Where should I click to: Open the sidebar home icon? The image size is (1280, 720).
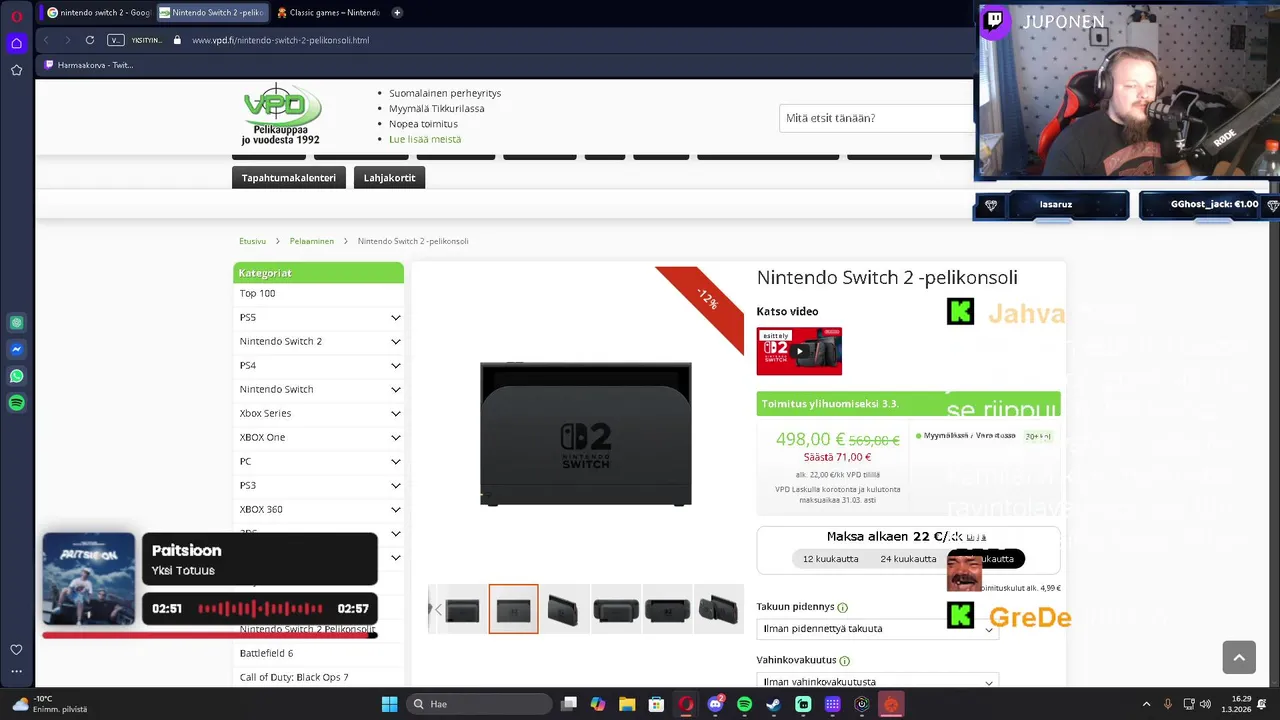coord(16,43)
